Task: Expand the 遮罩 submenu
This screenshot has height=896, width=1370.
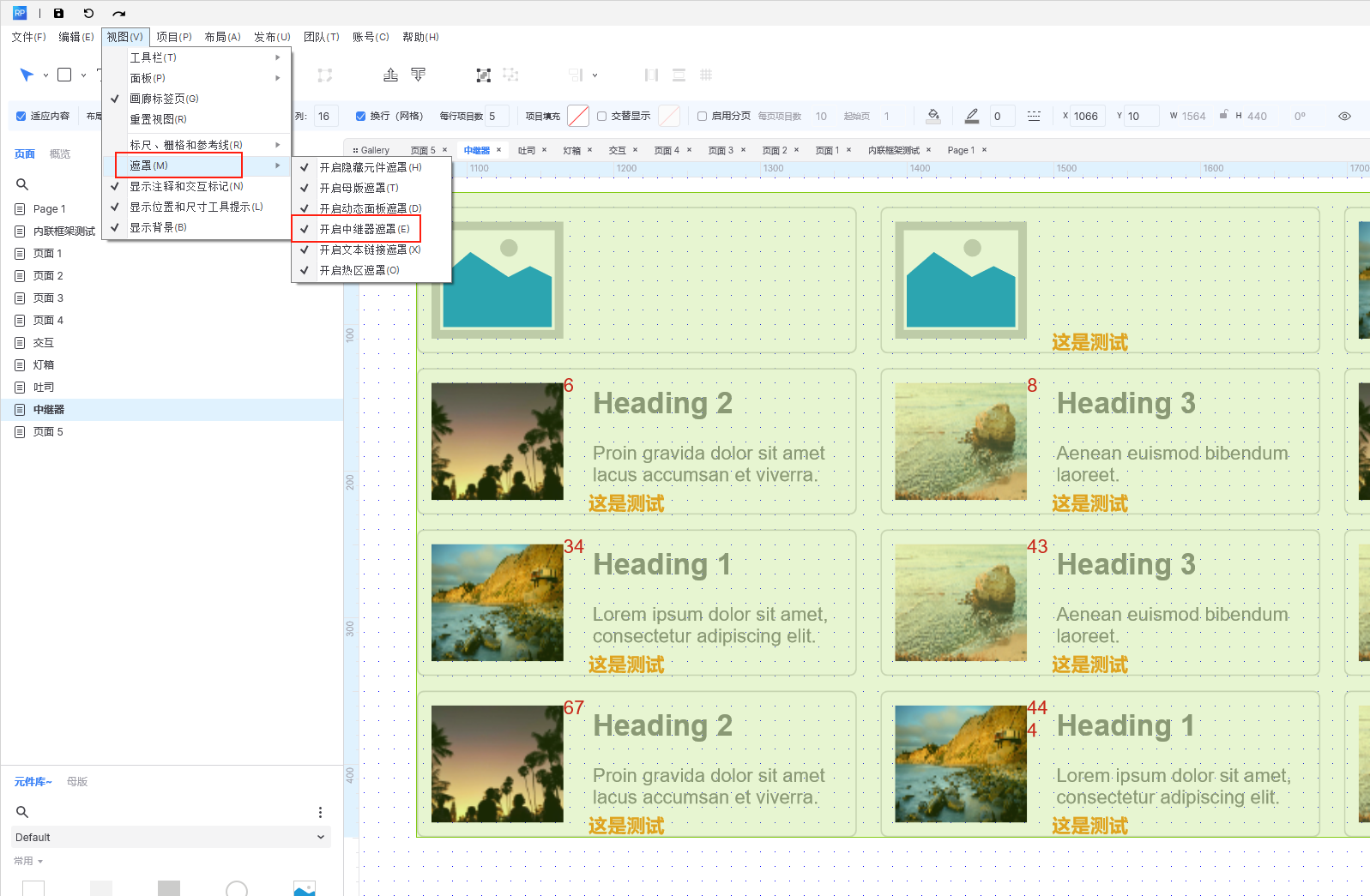Action: click(196, 165)
